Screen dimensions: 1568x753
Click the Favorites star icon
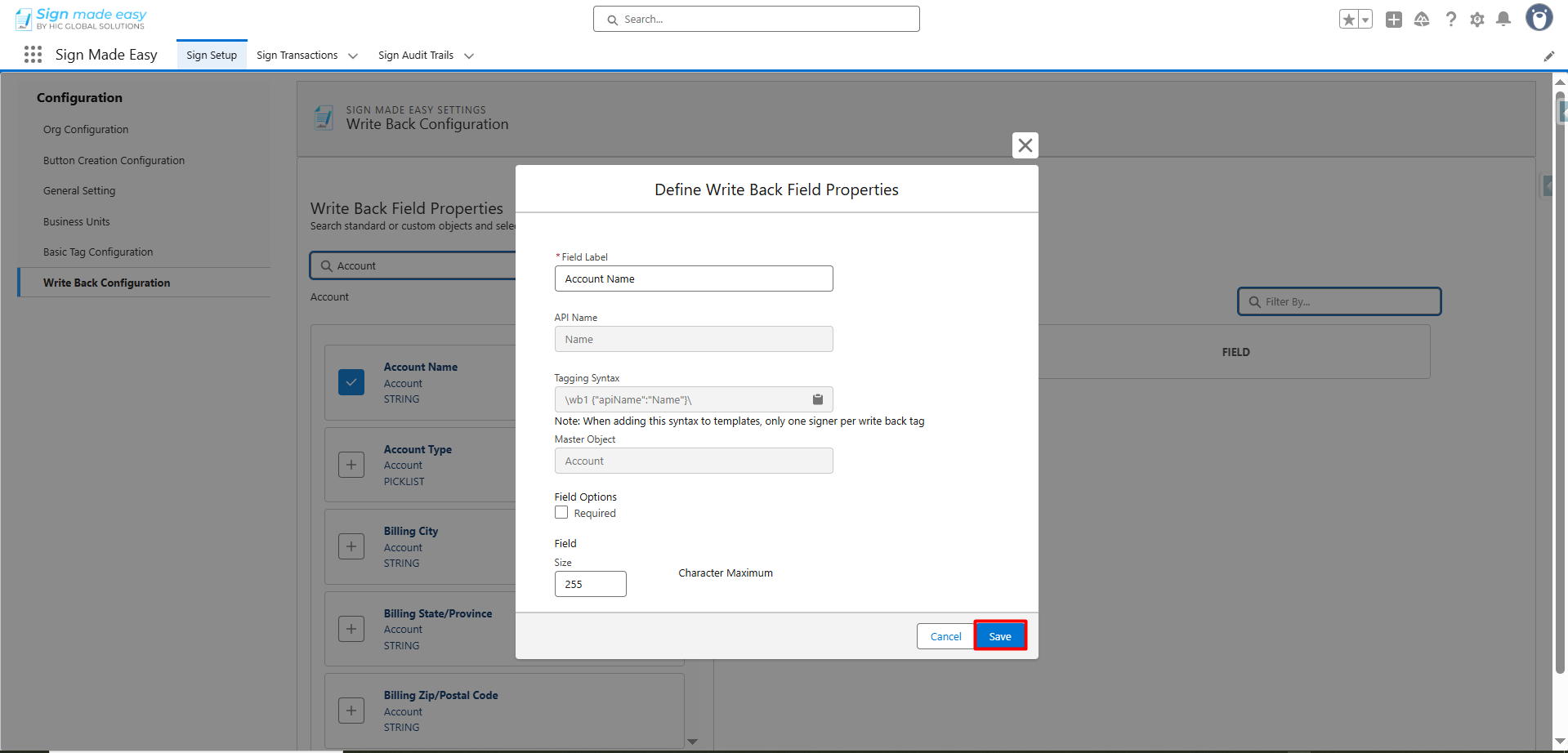pos(1348,20)
